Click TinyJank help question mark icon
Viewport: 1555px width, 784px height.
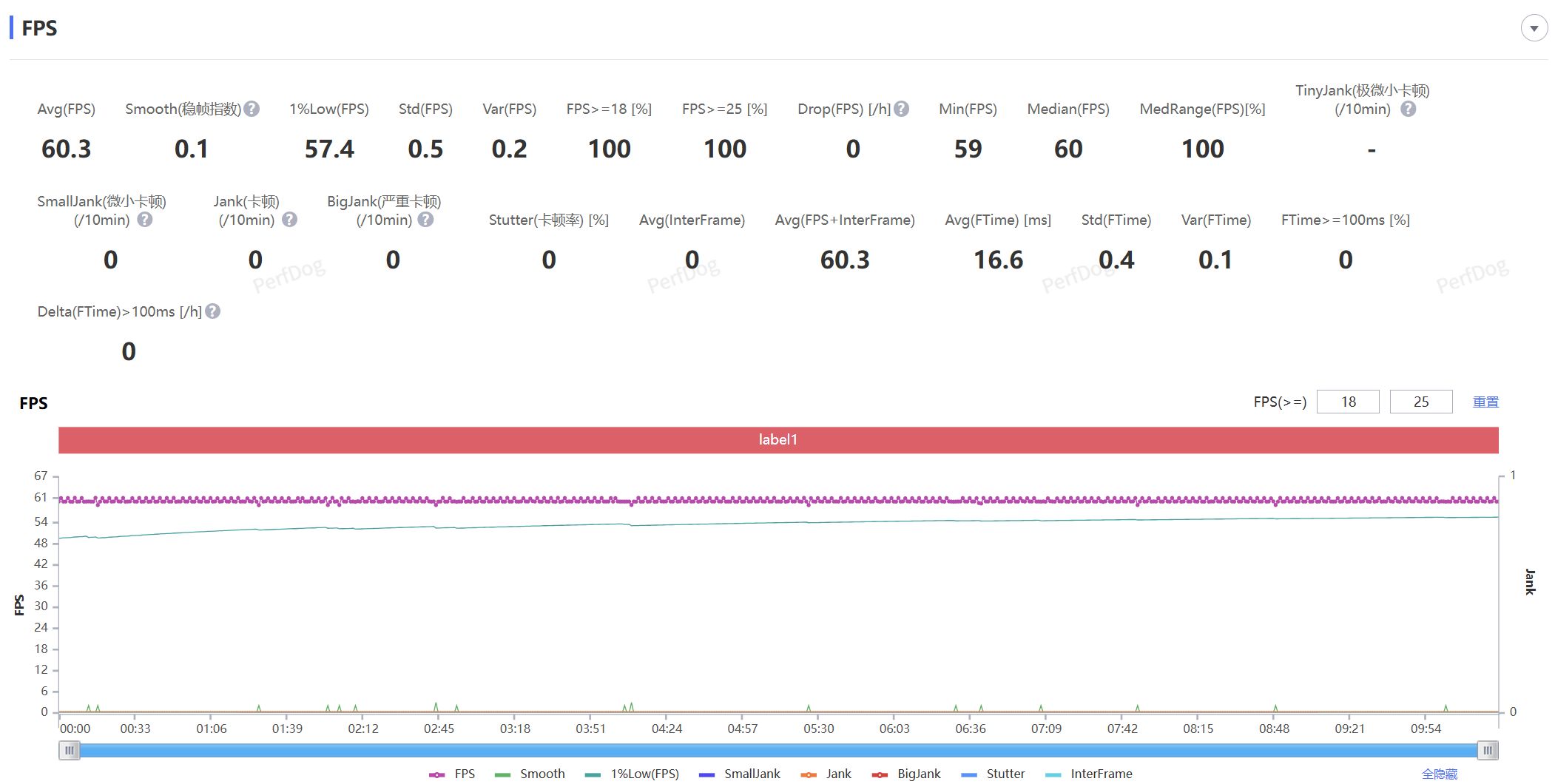(x=1408, y=109)
